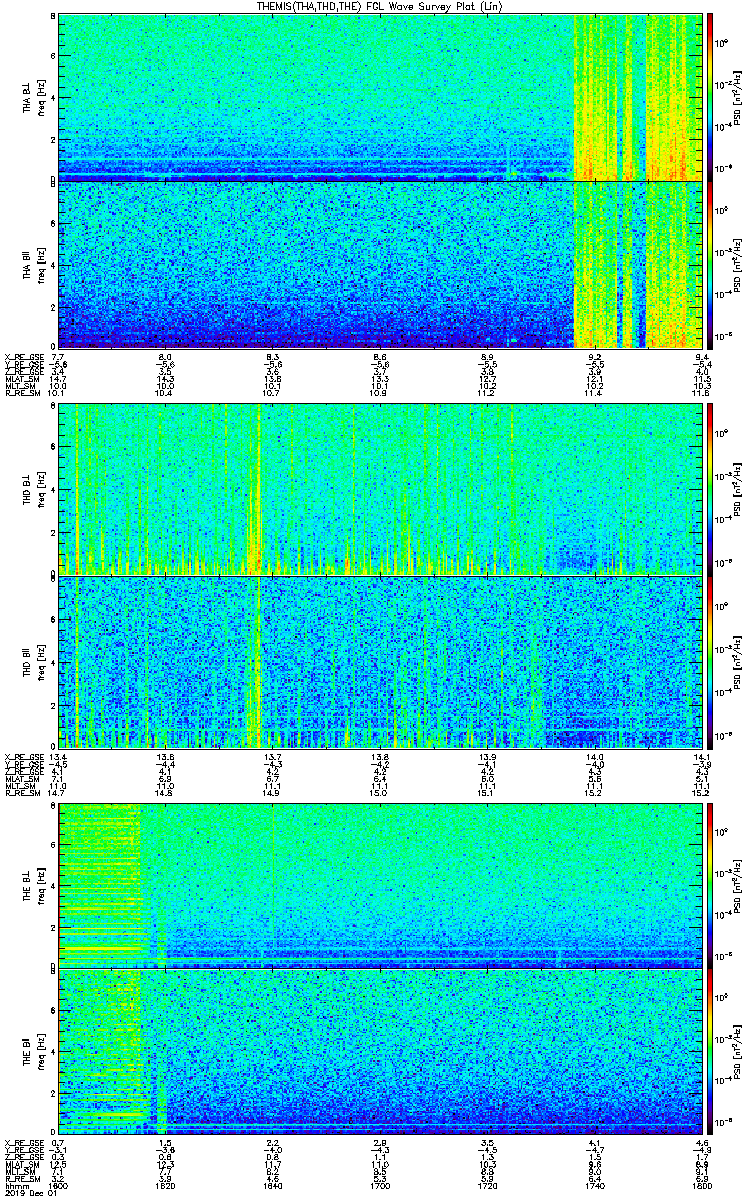This screenshot has height=1200, width=750.
Task: Click the THA B-parallel spectrogram panel
Action: (379, 264)
